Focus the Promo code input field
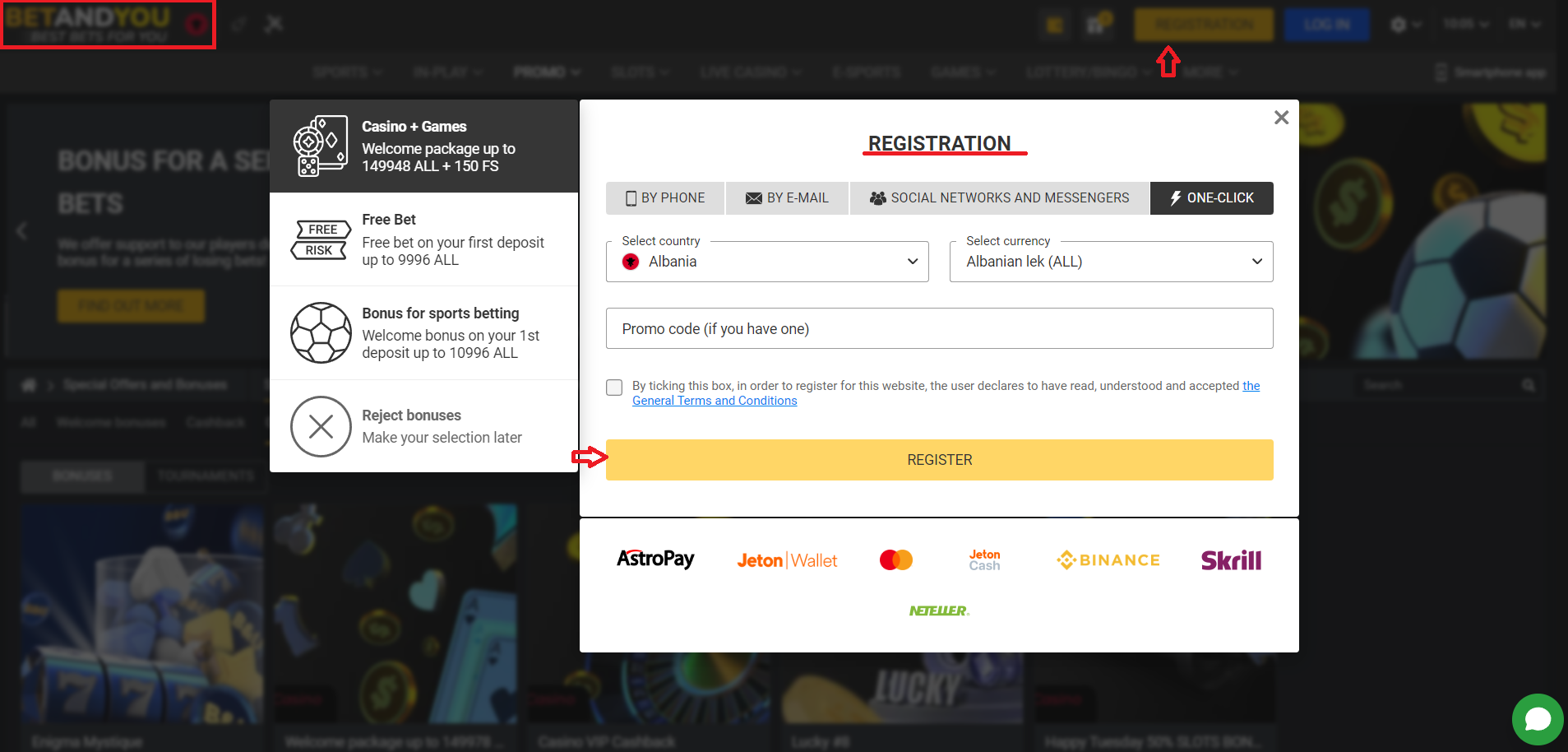1568x752 pixels. (x=940, y=328)
